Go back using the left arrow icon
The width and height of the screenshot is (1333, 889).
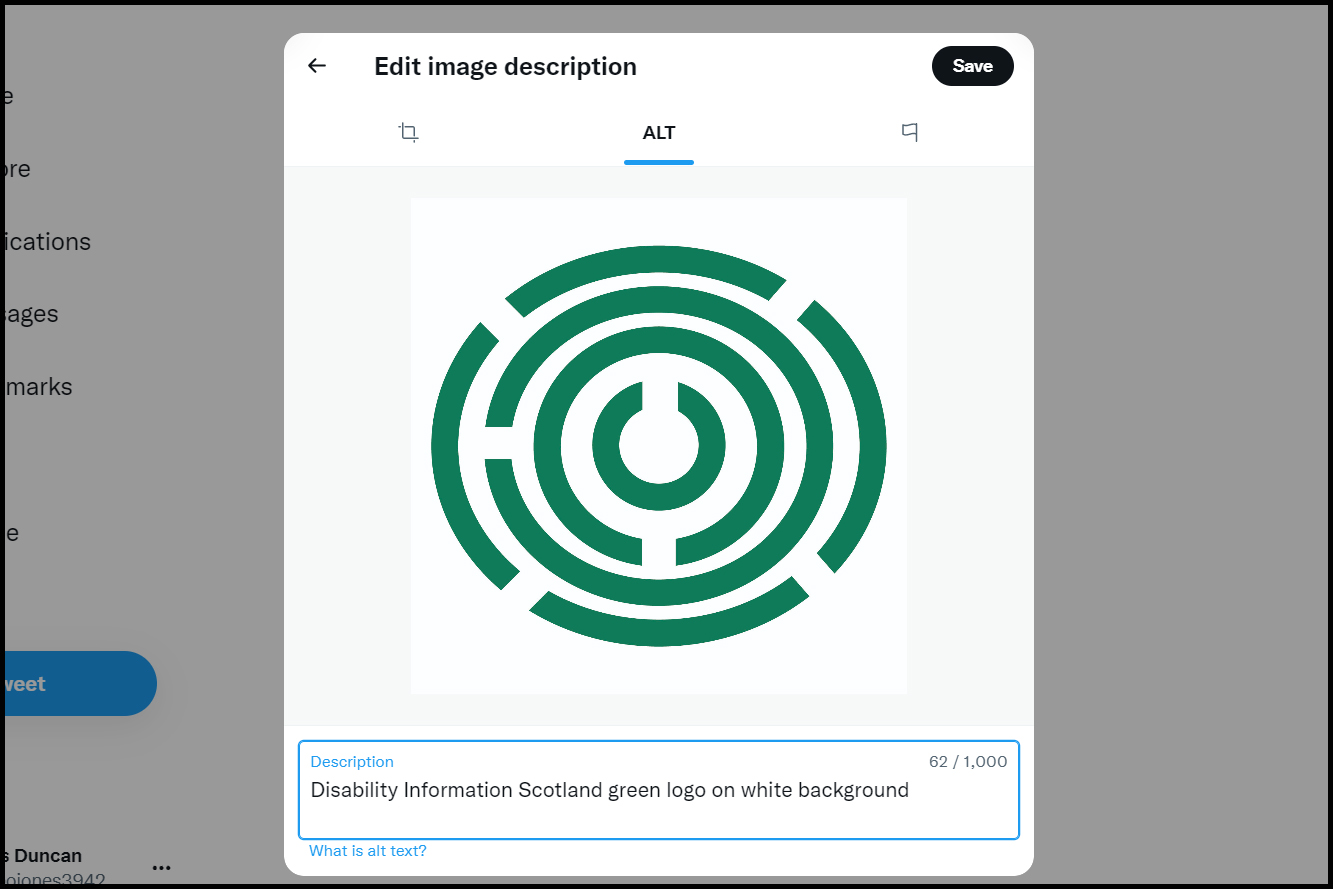click(x=317, y=66)
